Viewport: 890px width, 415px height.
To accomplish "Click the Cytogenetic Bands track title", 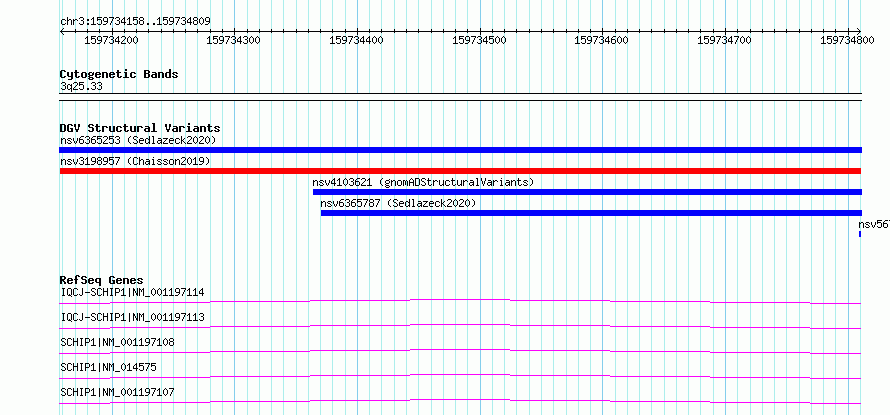I will pos(119,74).
